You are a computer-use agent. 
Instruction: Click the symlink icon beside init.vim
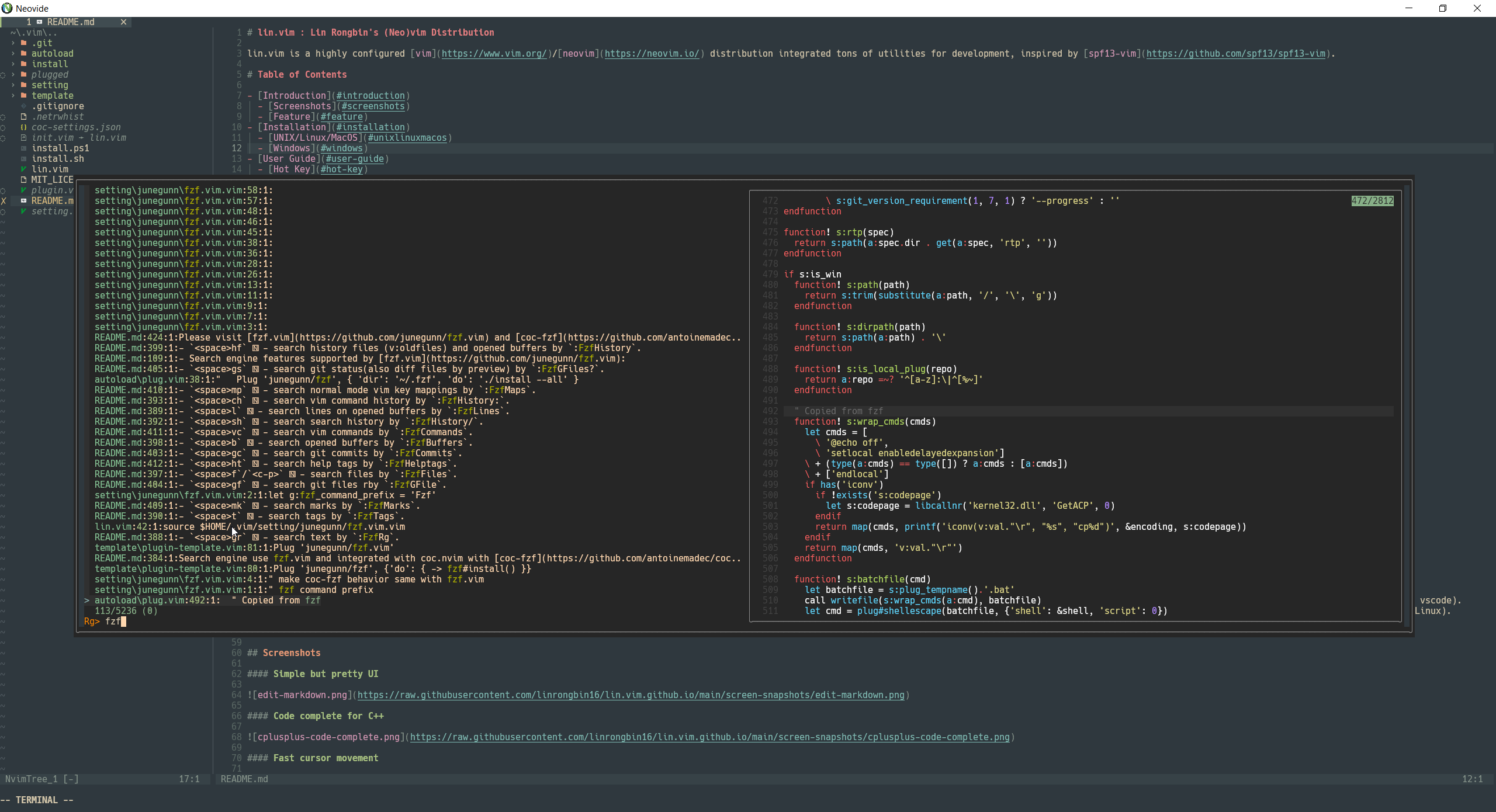[23, 138]
